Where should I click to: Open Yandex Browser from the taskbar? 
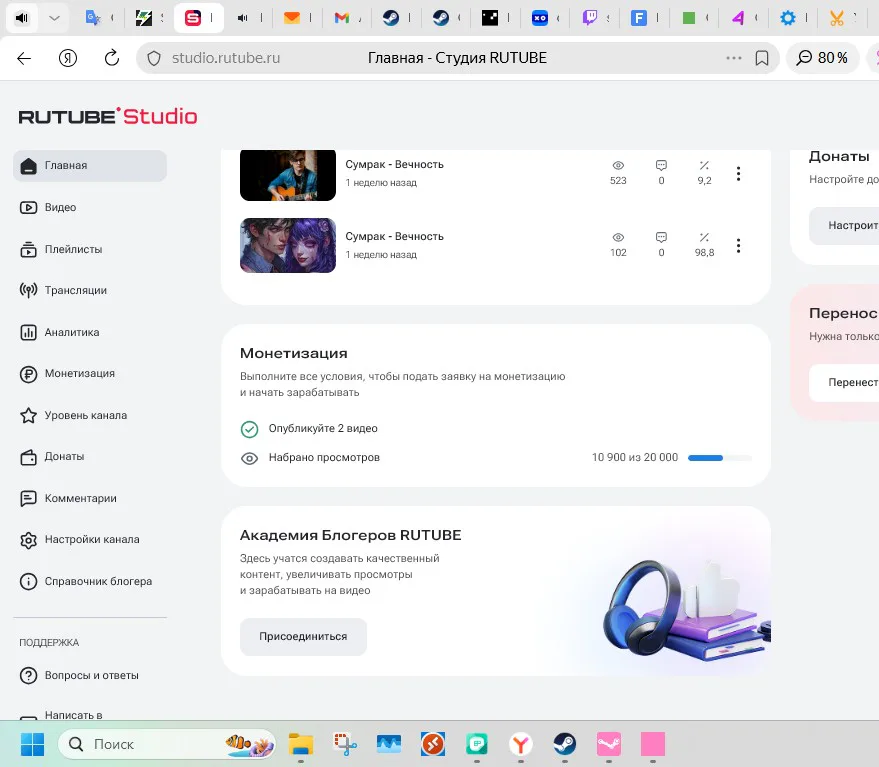click(521, 745)
